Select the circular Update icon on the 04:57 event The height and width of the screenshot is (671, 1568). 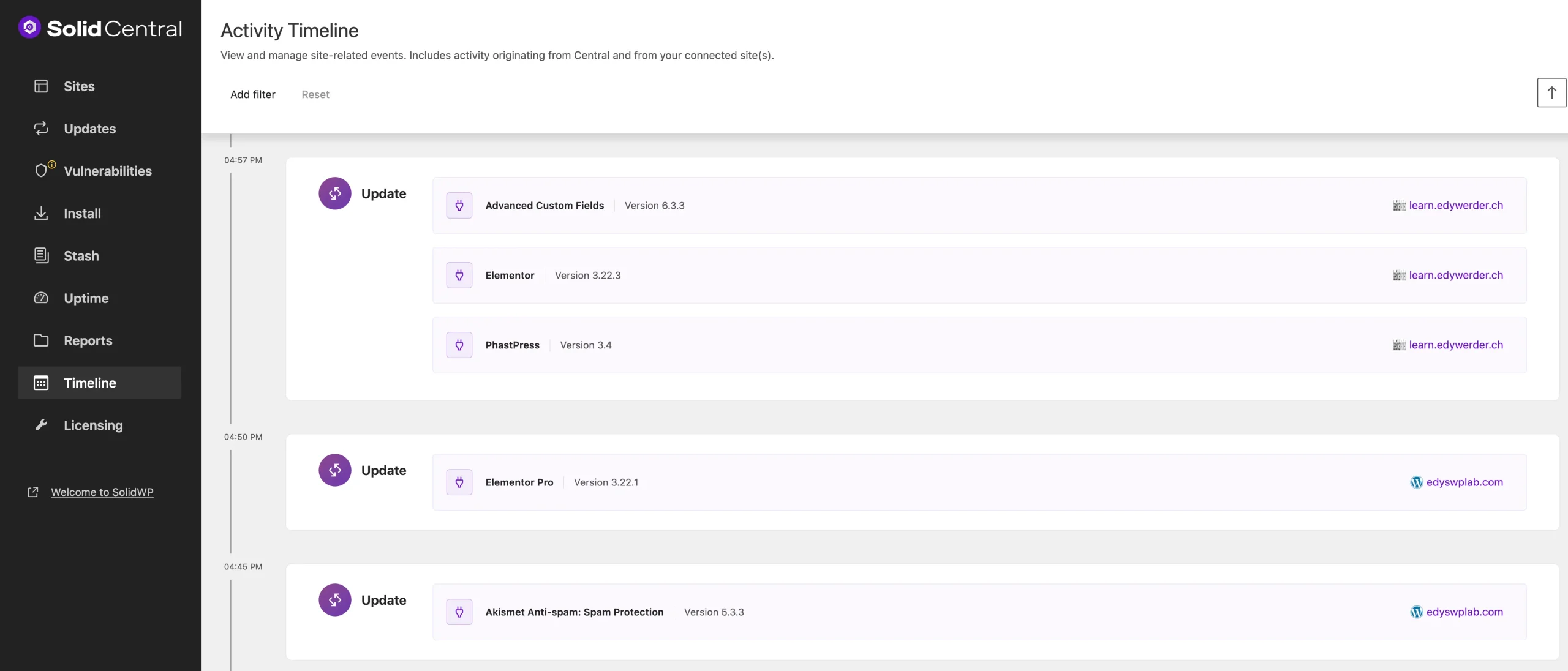pos(334,193)
